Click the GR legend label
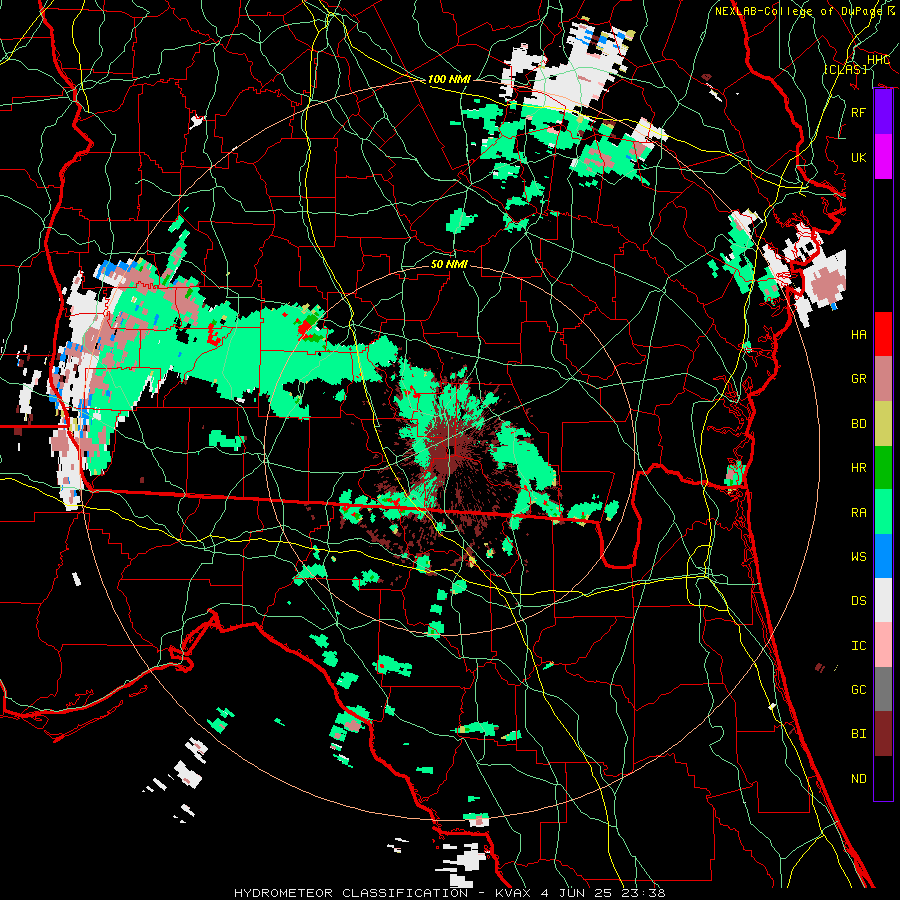900x900 pixels. click(858, 379)
